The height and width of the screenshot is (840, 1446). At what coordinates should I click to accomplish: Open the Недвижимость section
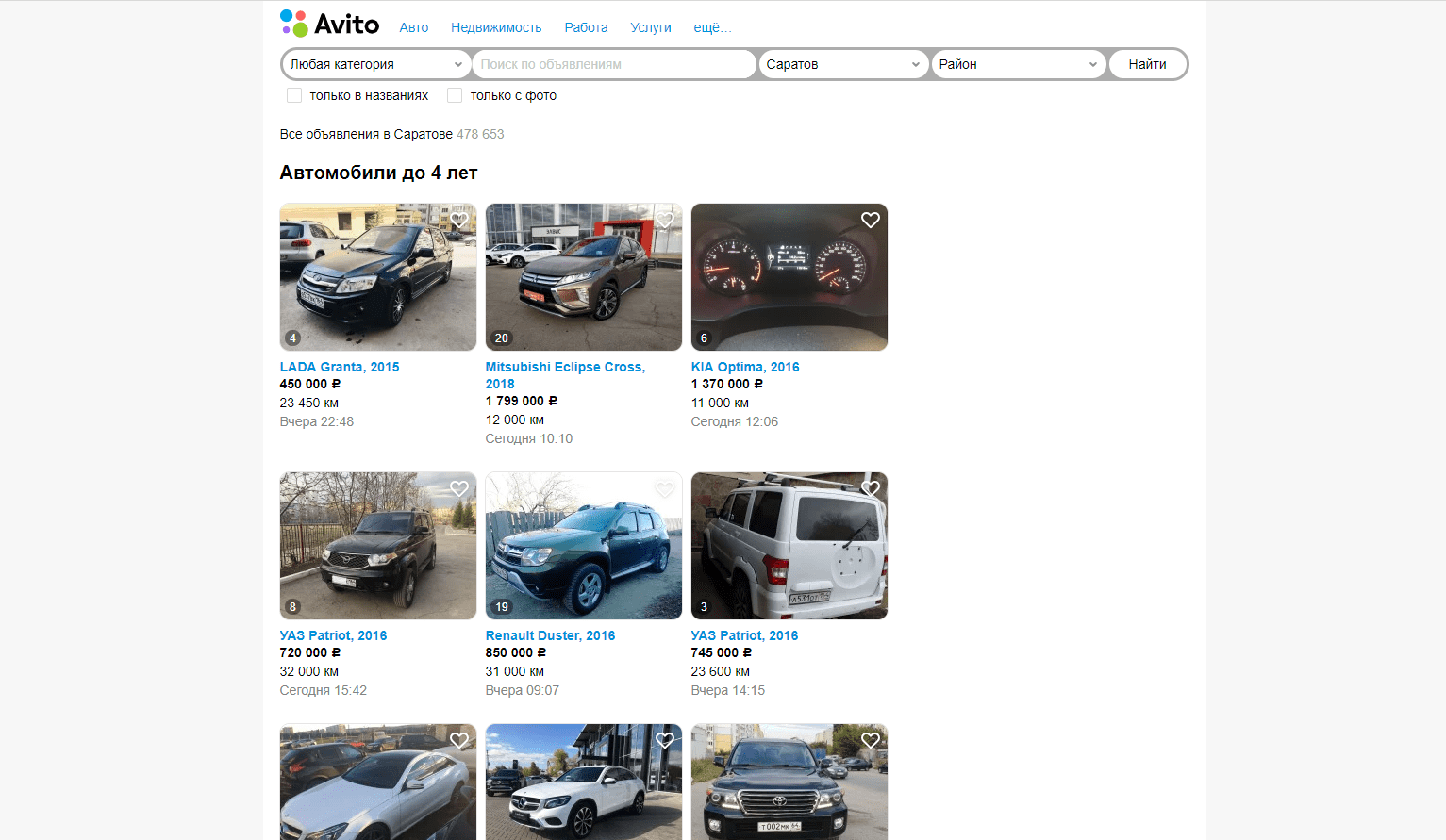[x=496, y=27]
